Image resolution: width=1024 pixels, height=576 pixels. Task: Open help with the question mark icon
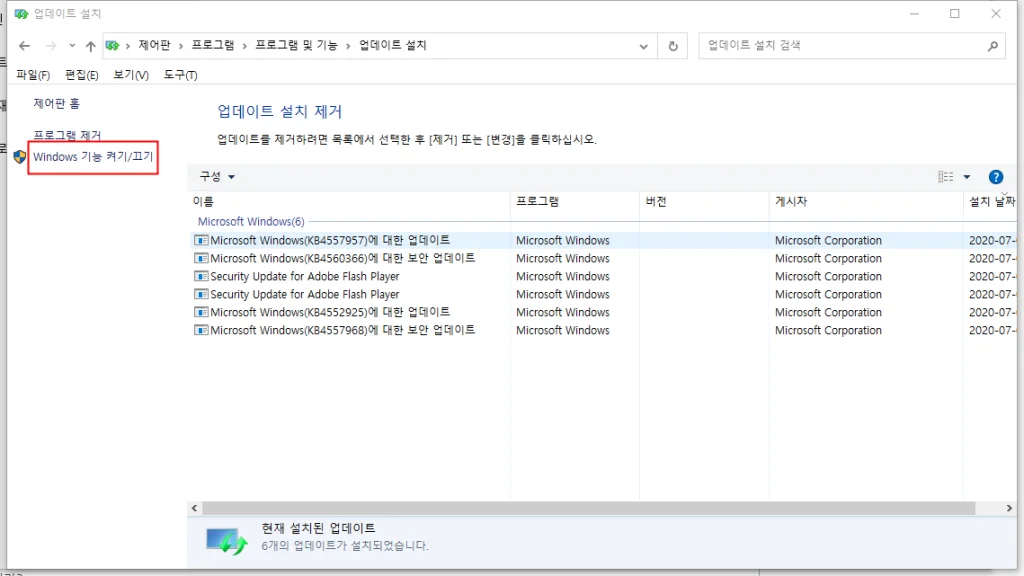coord(995,177)
